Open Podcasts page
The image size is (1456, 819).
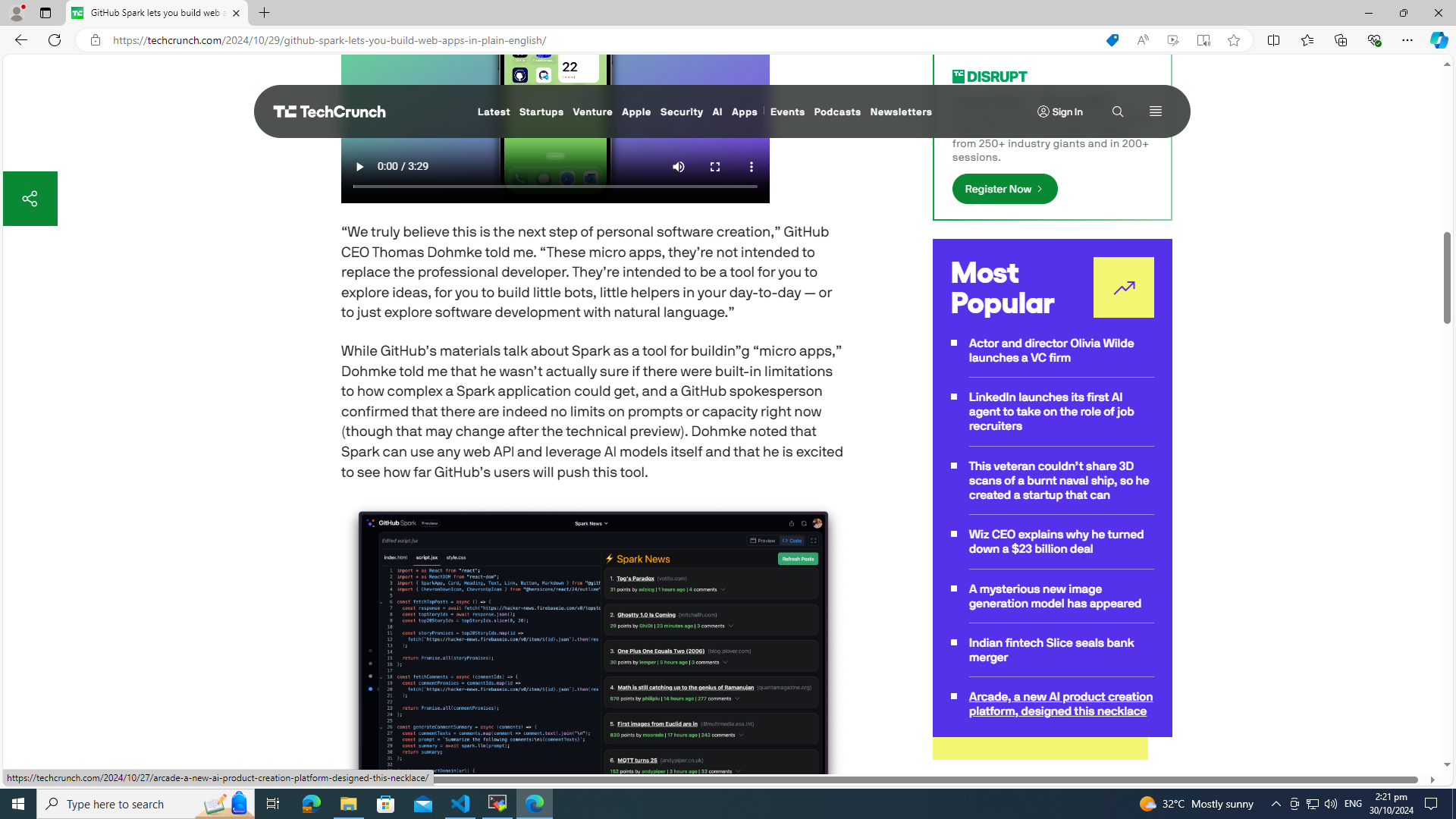pos(837,112)
